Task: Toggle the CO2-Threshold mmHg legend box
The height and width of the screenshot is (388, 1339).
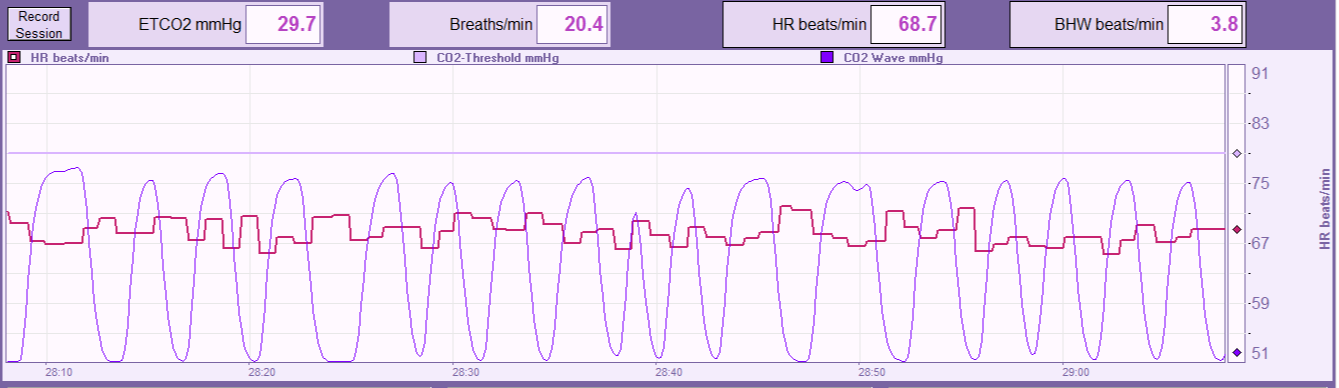Action: pos(420,58)
